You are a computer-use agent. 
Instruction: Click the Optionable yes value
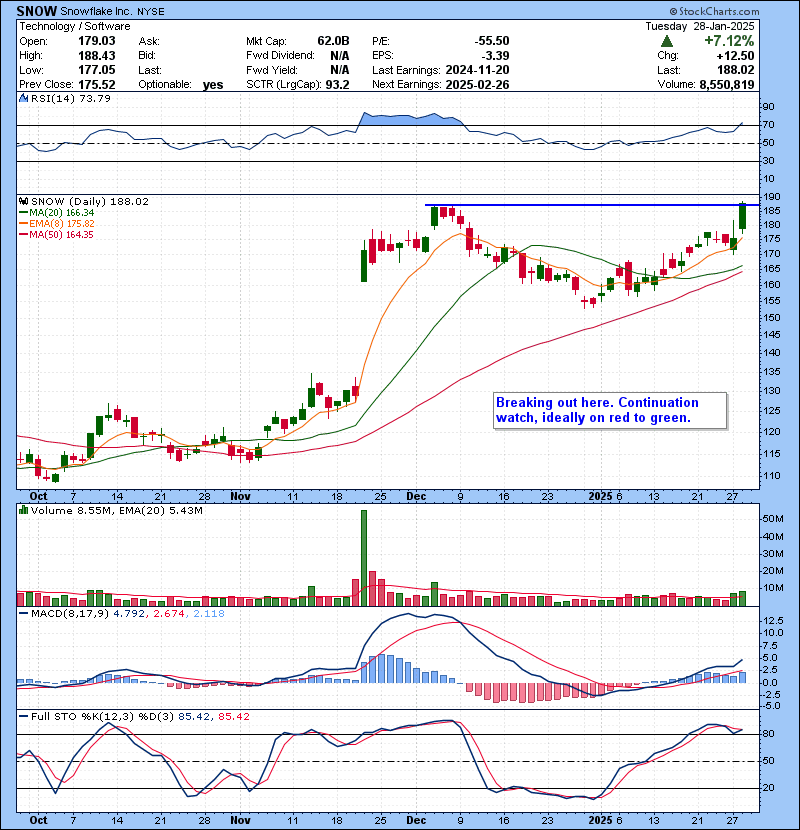pyautogui.click(x=213, y=85)
